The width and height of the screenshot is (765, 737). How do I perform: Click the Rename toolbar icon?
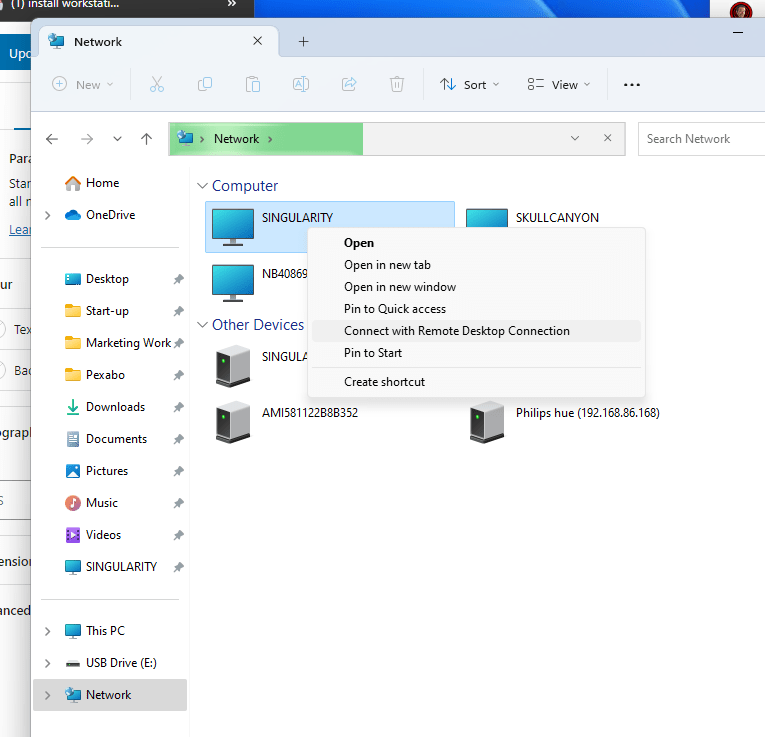click(301, 84)
